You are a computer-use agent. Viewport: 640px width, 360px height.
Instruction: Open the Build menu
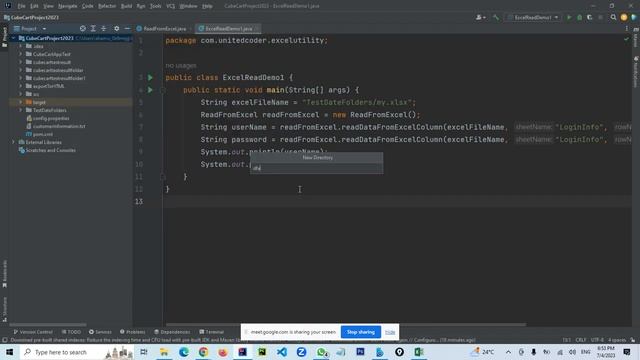tap(126, 6)
